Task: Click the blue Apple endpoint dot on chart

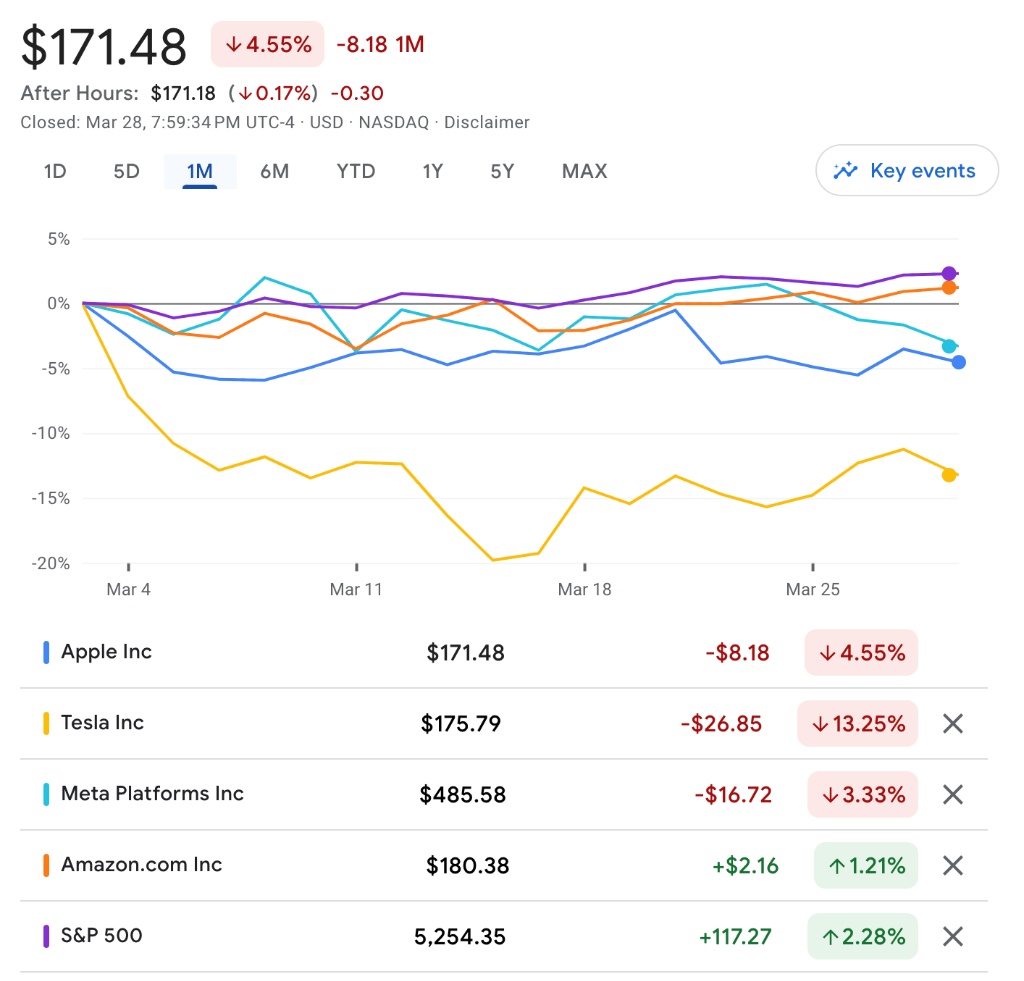Action: coord(958,362)
